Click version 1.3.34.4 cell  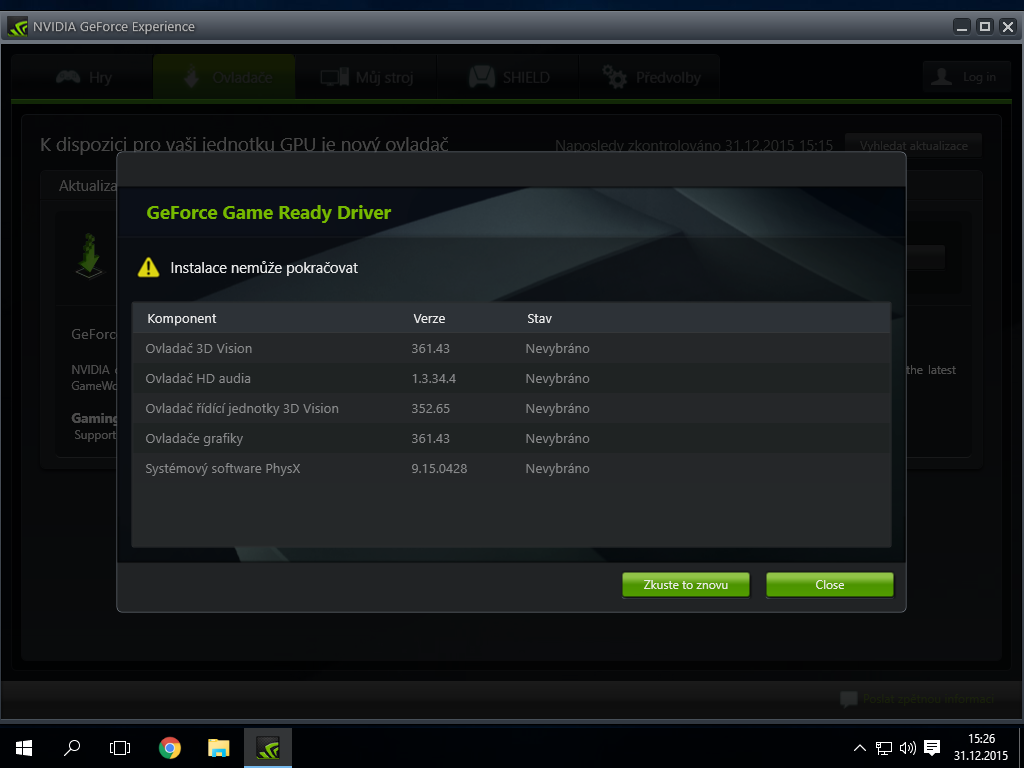pyautogui.click(x=434, y=379)
